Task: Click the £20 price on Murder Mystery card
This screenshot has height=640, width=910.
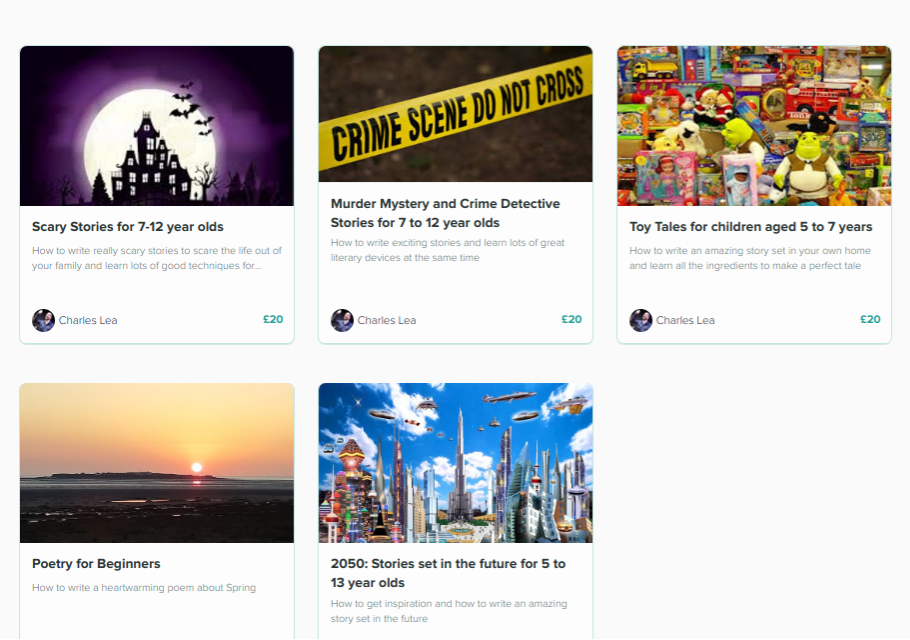Action: (572, 320)
